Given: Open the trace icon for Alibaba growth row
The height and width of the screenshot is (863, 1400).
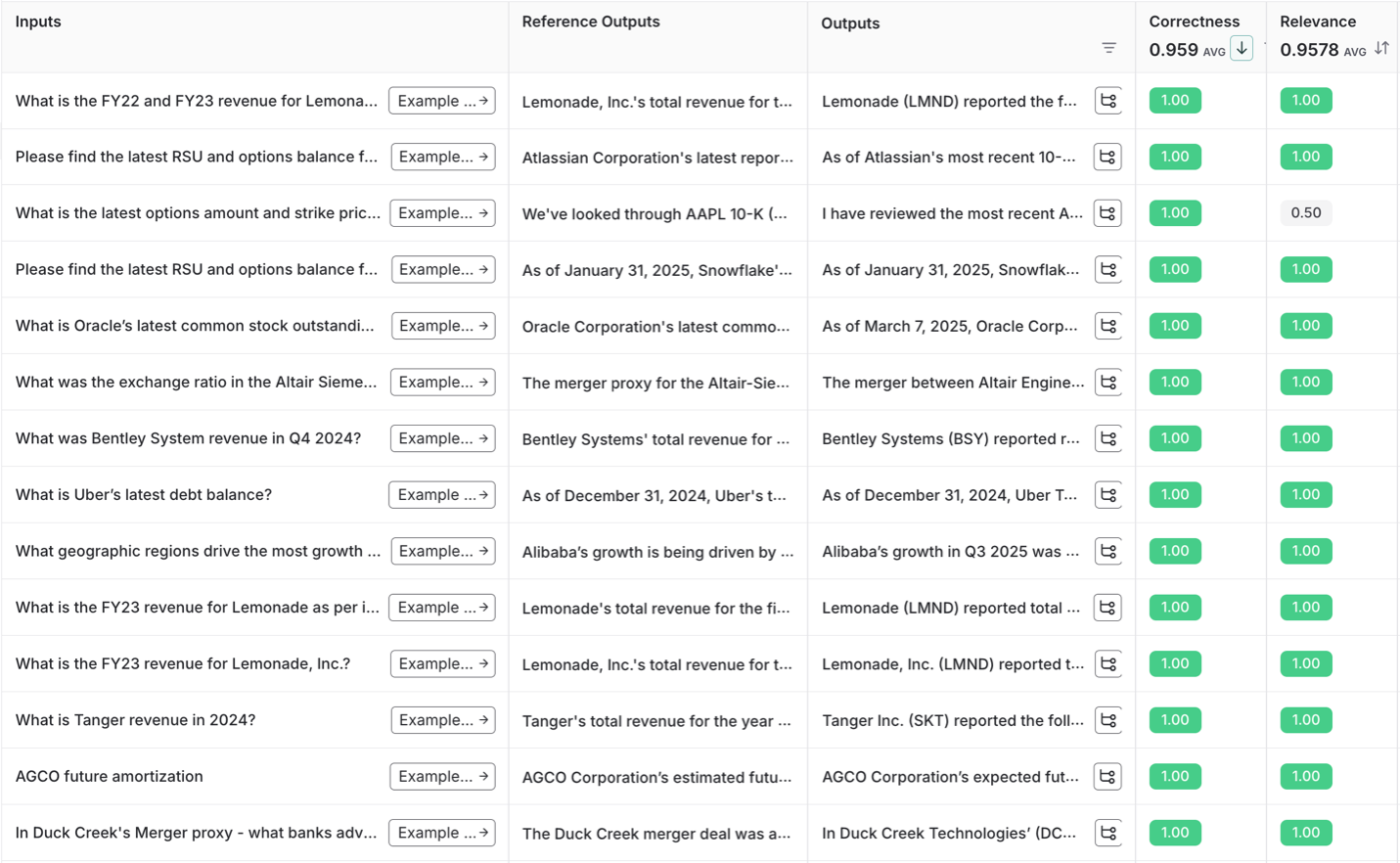Looking at the screenshot, I should (1108, 552).
